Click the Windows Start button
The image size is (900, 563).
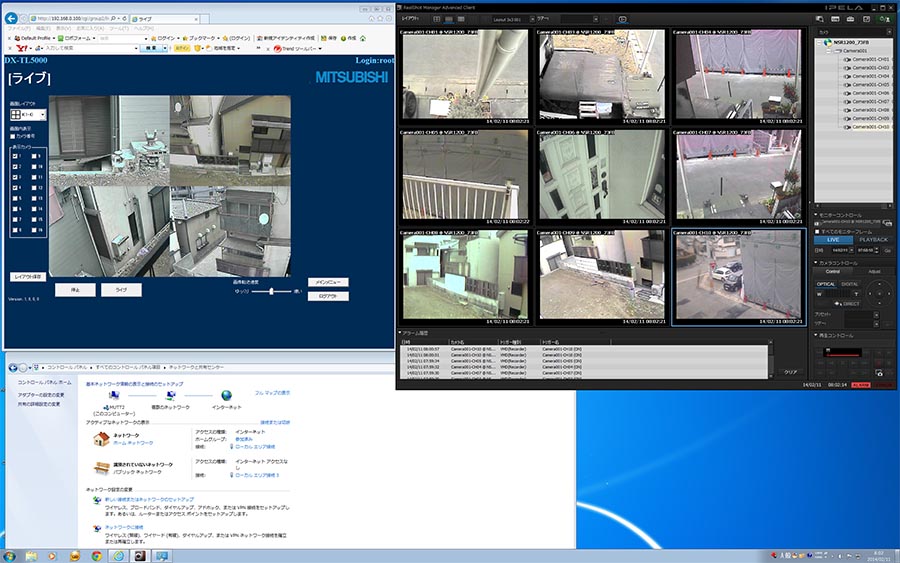(x=10, y=555)
